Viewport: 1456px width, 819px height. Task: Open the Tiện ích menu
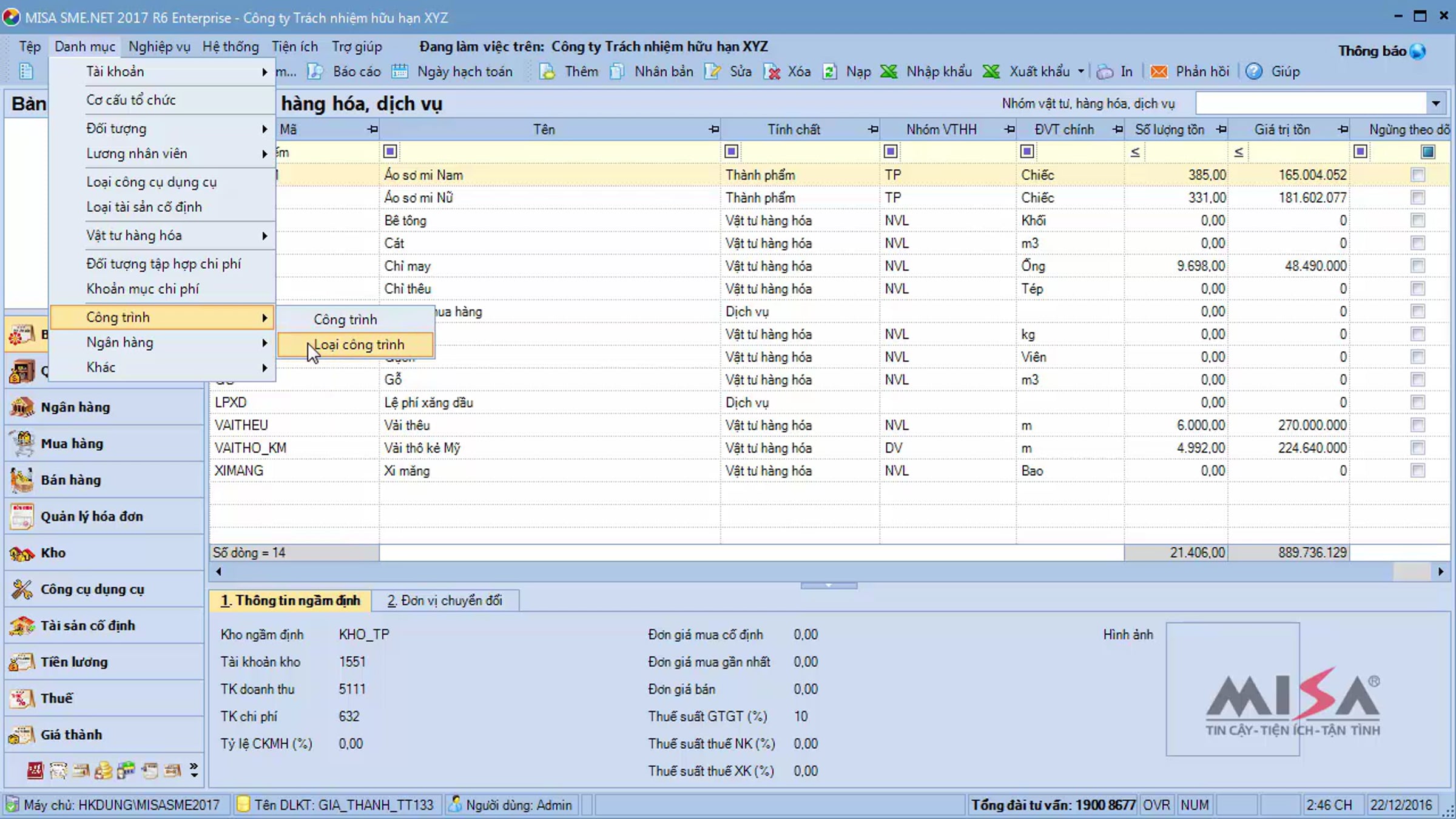pyautogui.click(x=295, y=47)
